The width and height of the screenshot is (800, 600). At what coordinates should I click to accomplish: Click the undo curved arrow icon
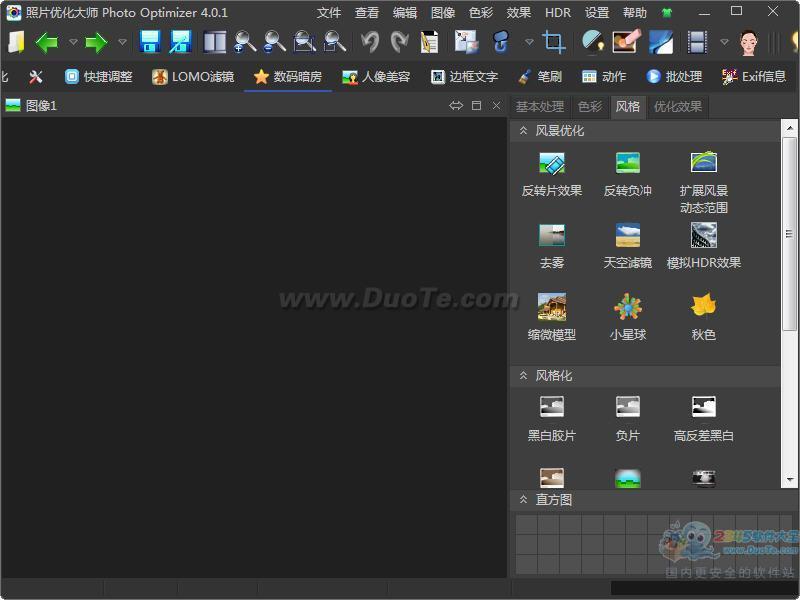click(x=370, y=42)
